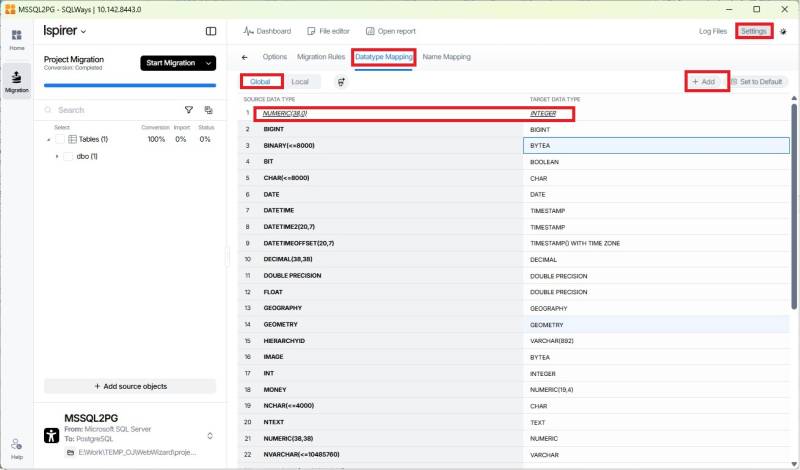800x470 pixels.
Task: Add a new datatype mapping
Action: [704, 82]
